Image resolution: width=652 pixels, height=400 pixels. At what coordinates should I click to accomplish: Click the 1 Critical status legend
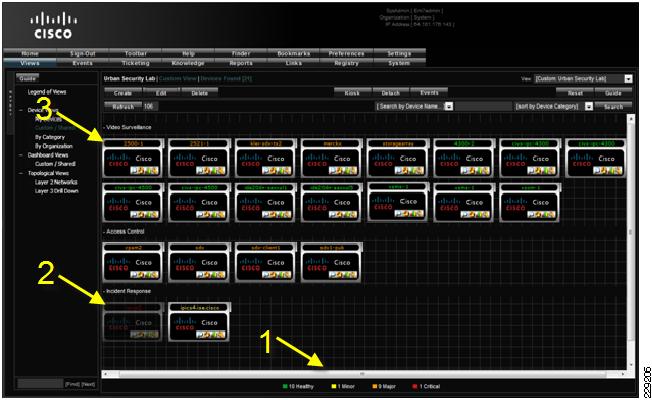426,386
